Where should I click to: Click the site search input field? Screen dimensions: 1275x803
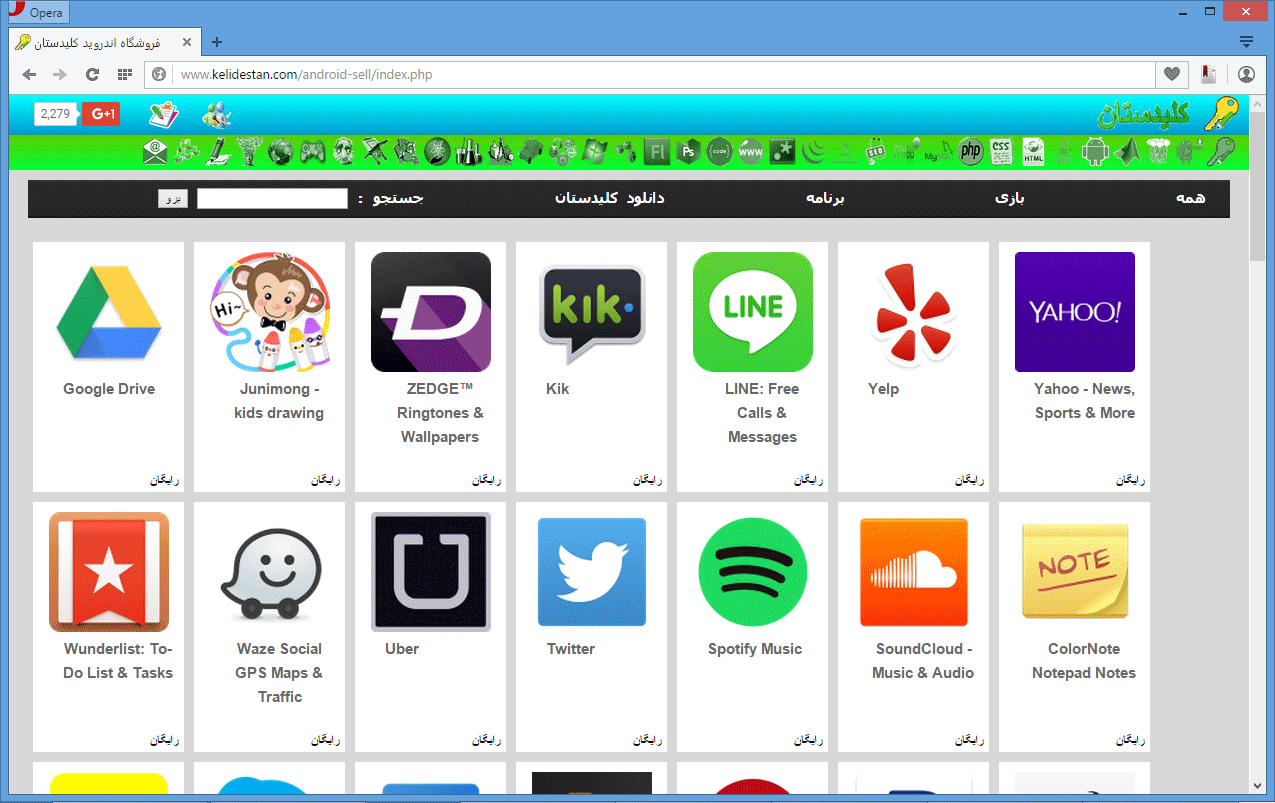click(x=272, y=199)
